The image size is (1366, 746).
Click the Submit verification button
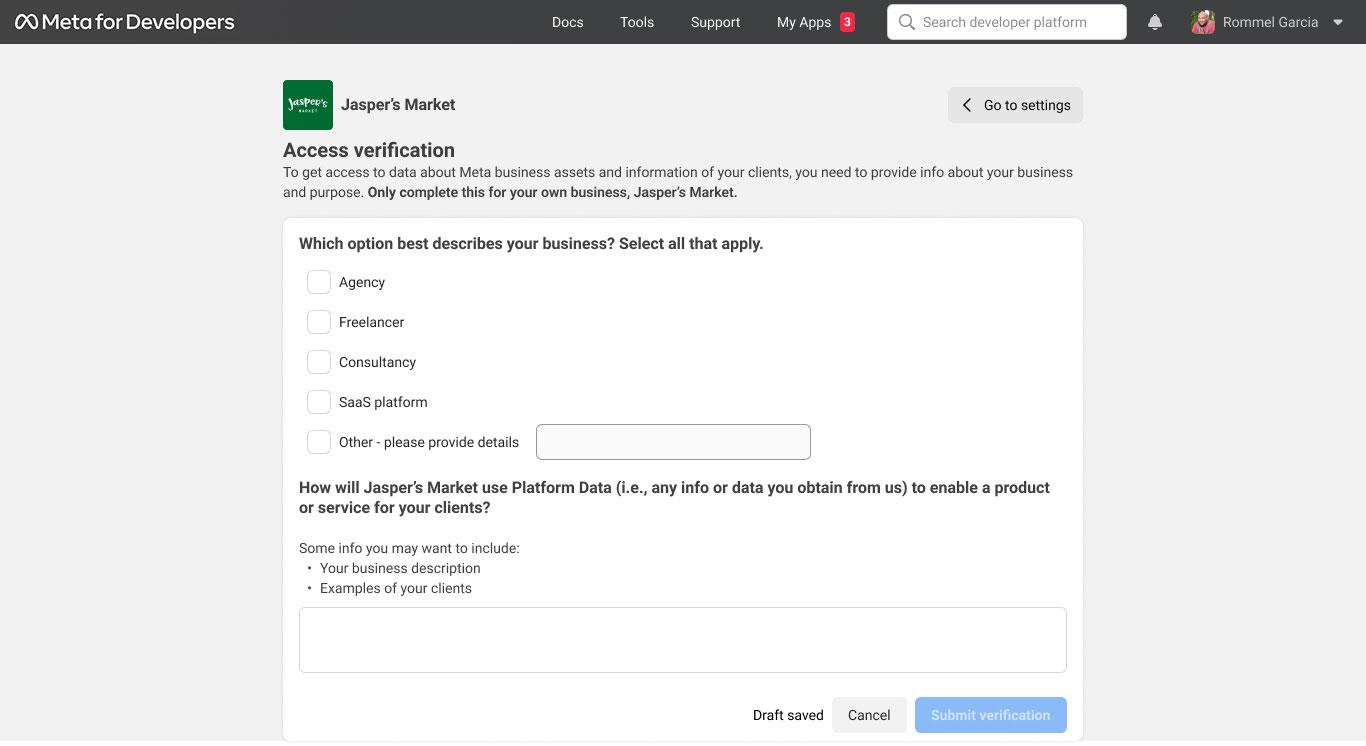[x=991, y=715]
